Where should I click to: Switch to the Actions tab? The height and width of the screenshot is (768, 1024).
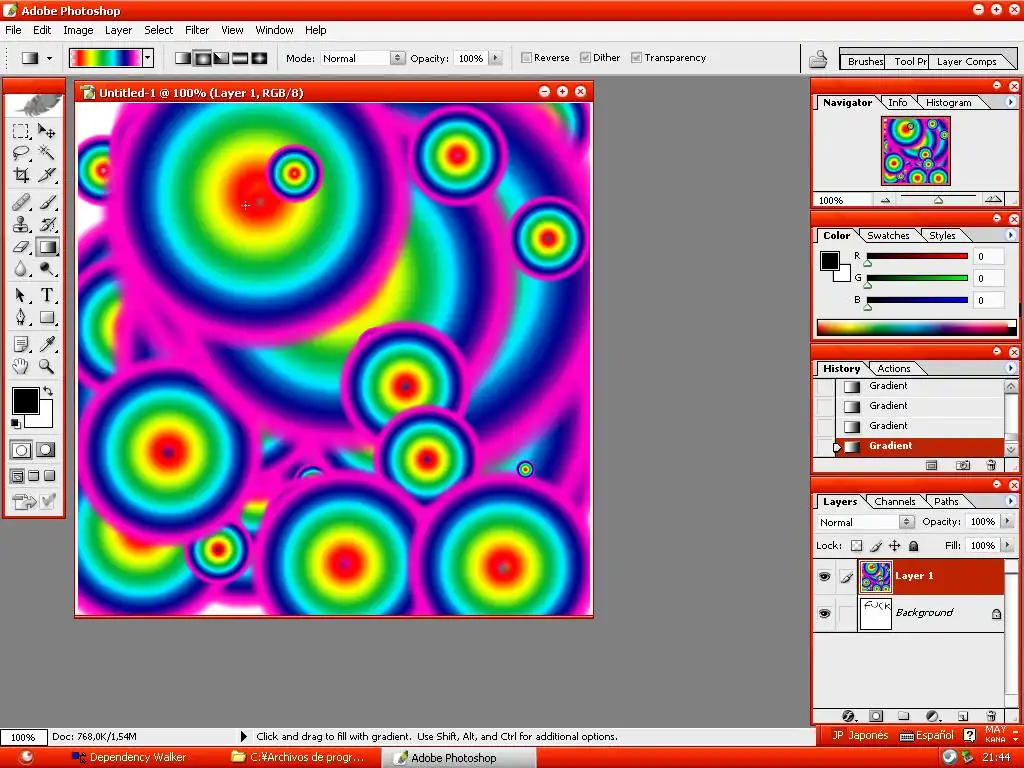[893, 368]
